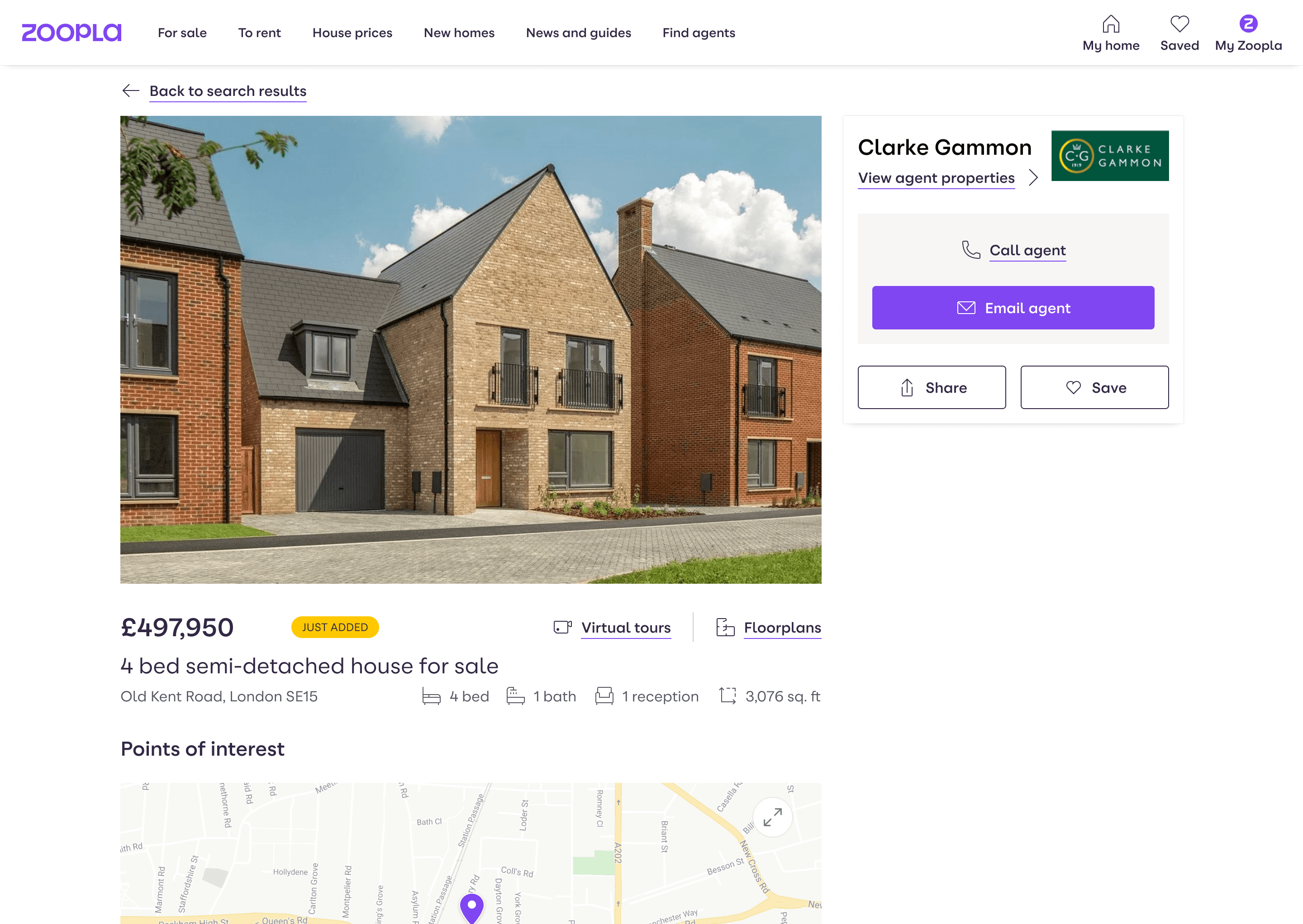Open News and guides menu

click(578, 33)
